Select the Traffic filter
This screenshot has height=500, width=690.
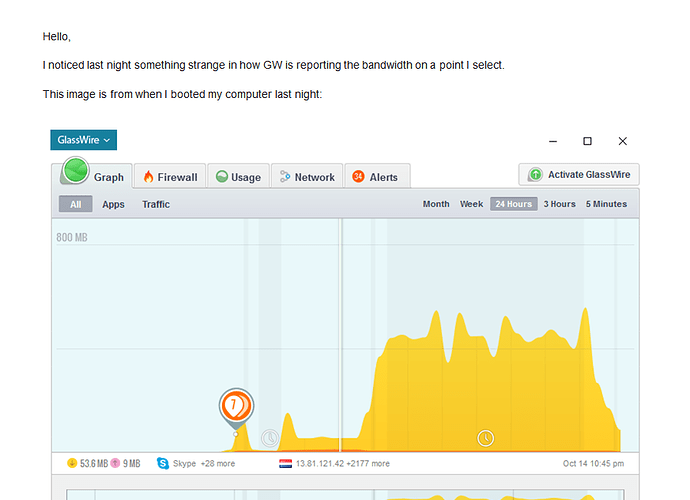pos(156,204)
